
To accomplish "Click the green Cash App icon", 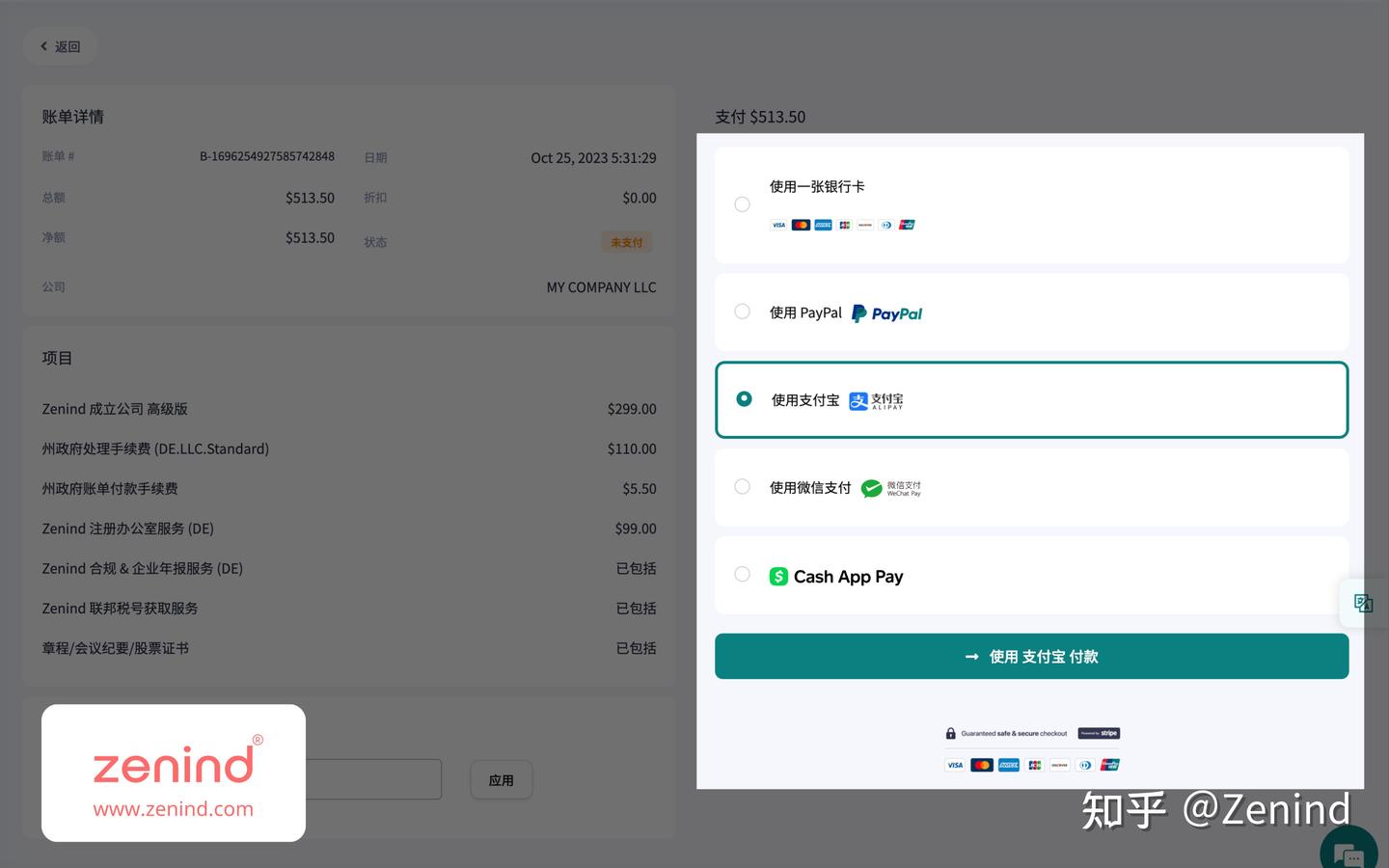I will (778, 577).
